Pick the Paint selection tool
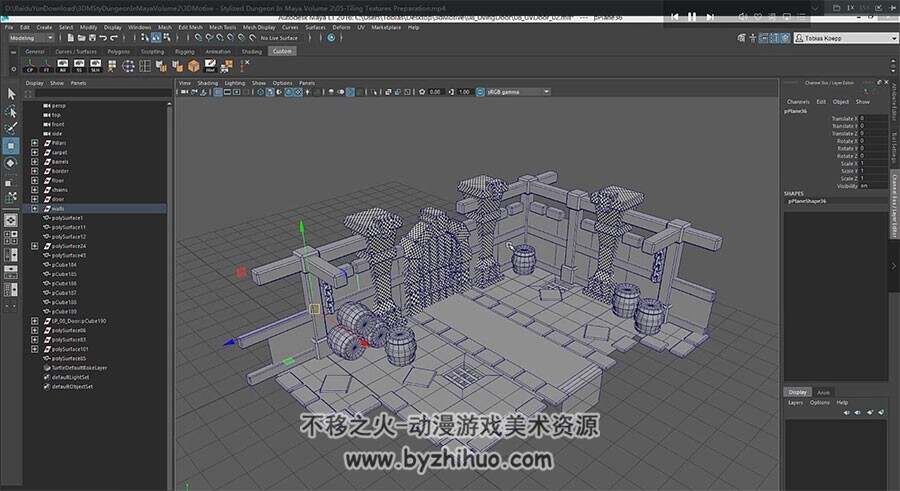The width and height of the screenshot is (900, 491). click(x=11, y=128)
